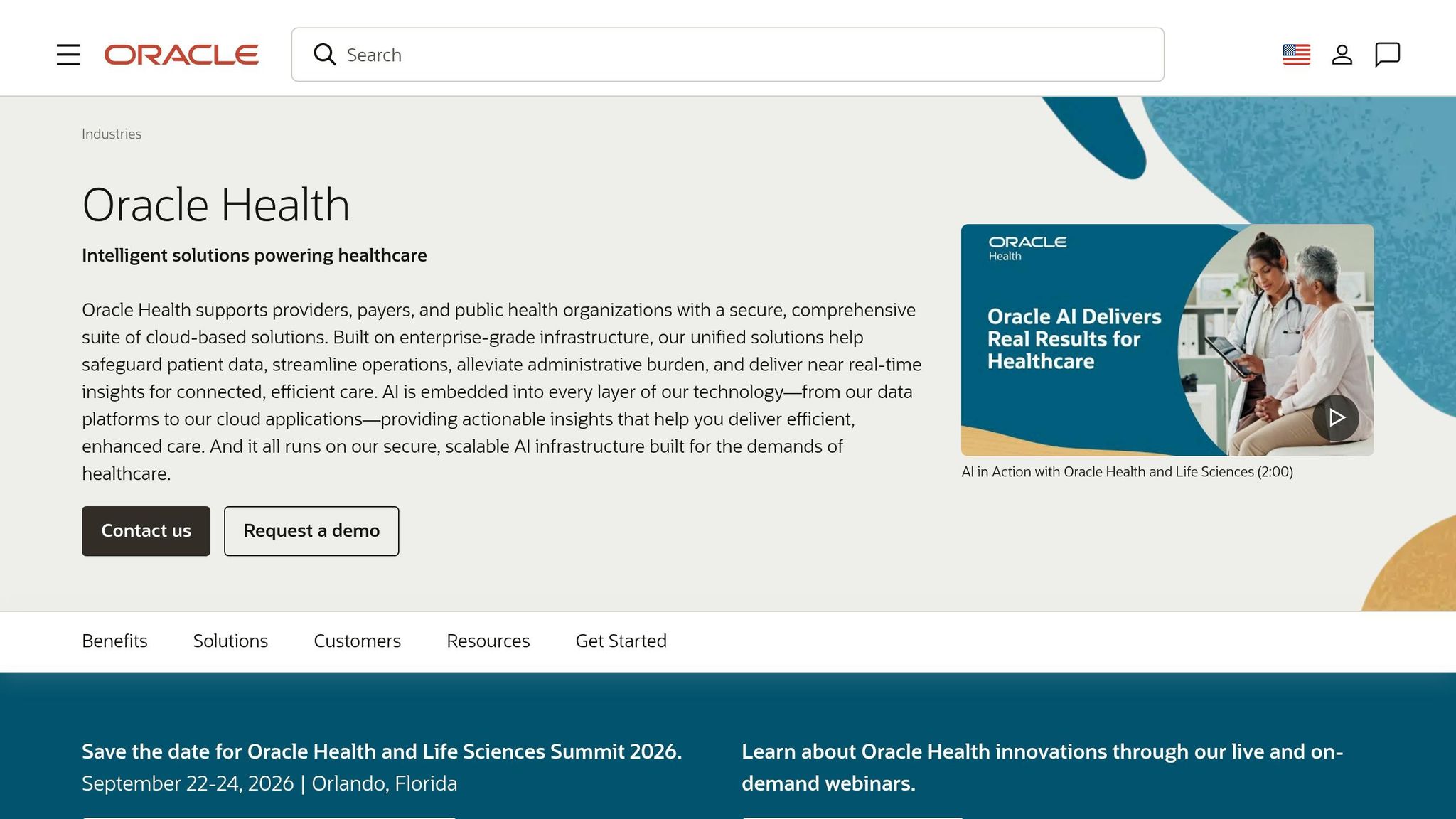This screenshot has width=1456, height=819.
Task: Follow the Industries breadcrumb link
Action: (x=112, y=134)
